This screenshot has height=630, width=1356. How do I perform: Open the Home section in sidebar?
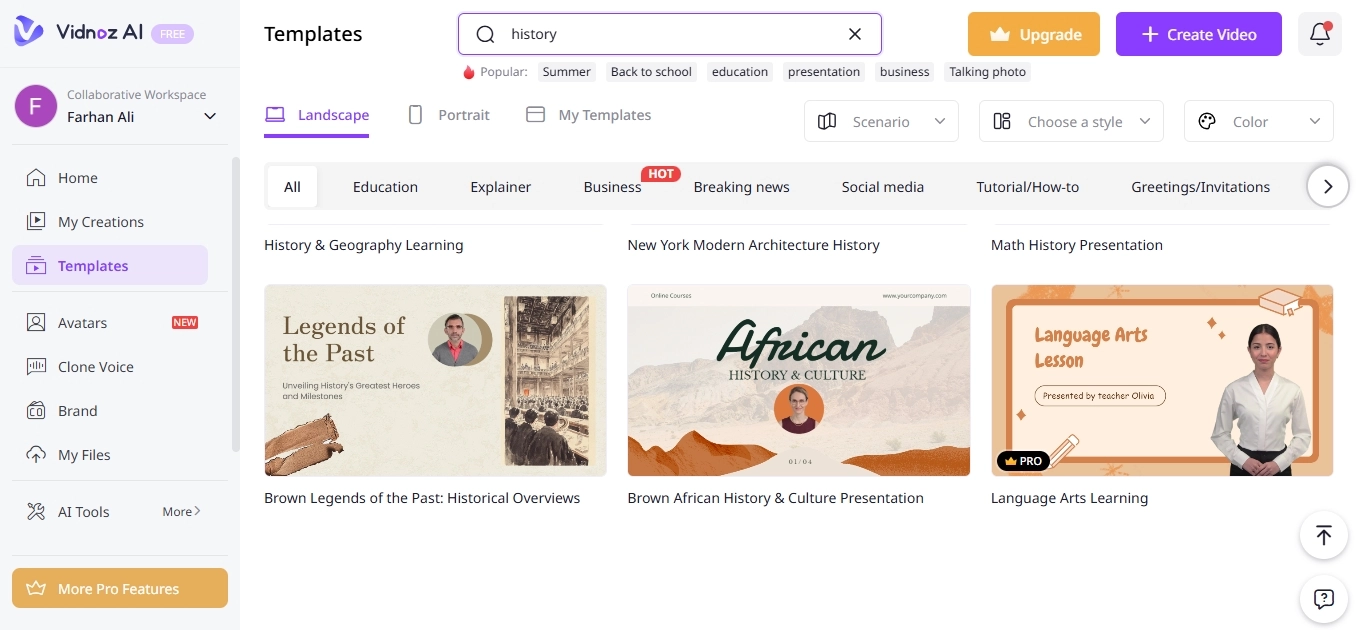(75, 177)
